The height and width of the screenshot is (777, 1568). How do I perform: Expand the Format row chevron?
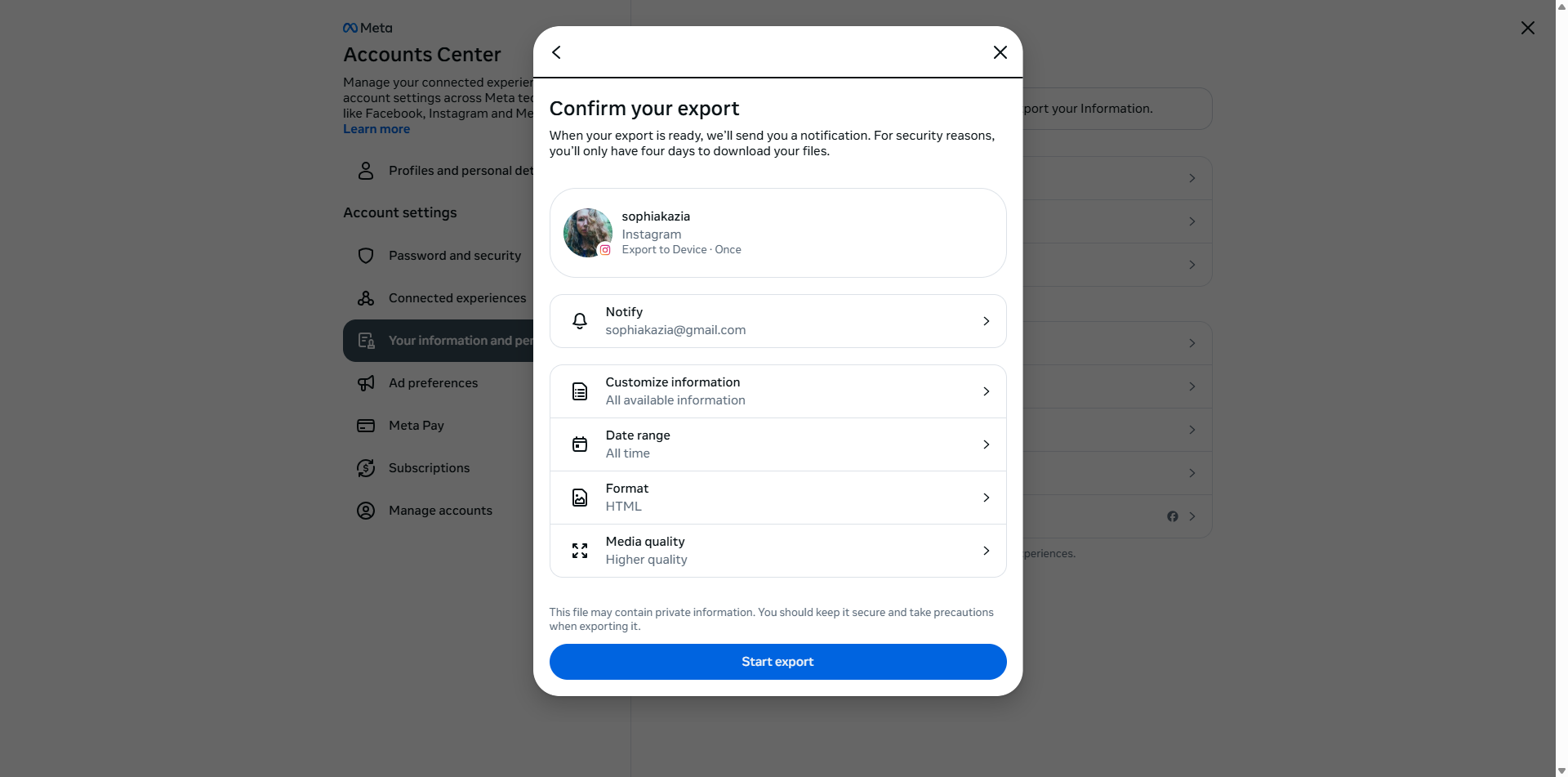click(987, 498)
